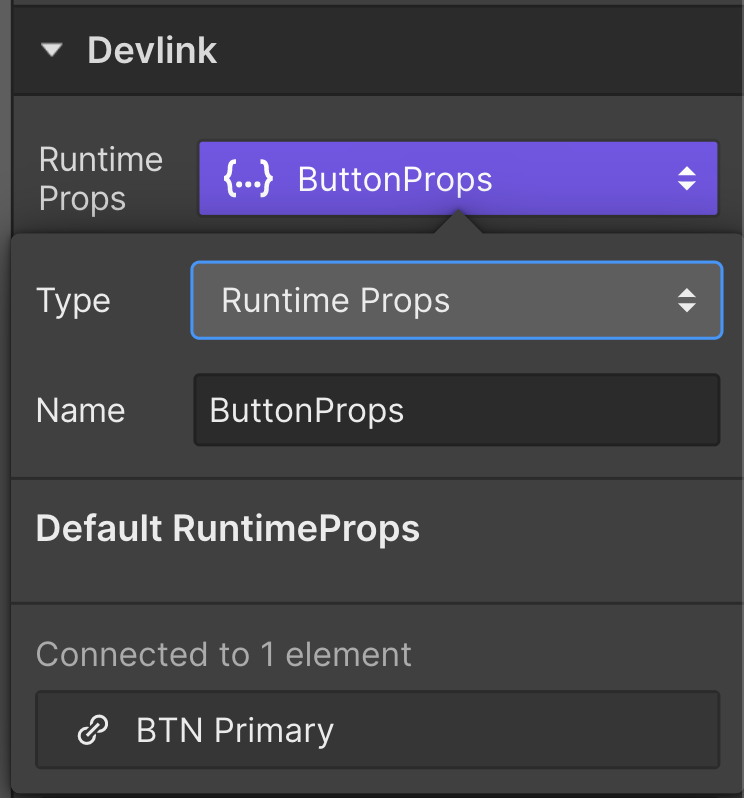The width and height of the screenshot is (744, 798).
Task: Click the BTN Primary text label
Action: tap(234, 731)
